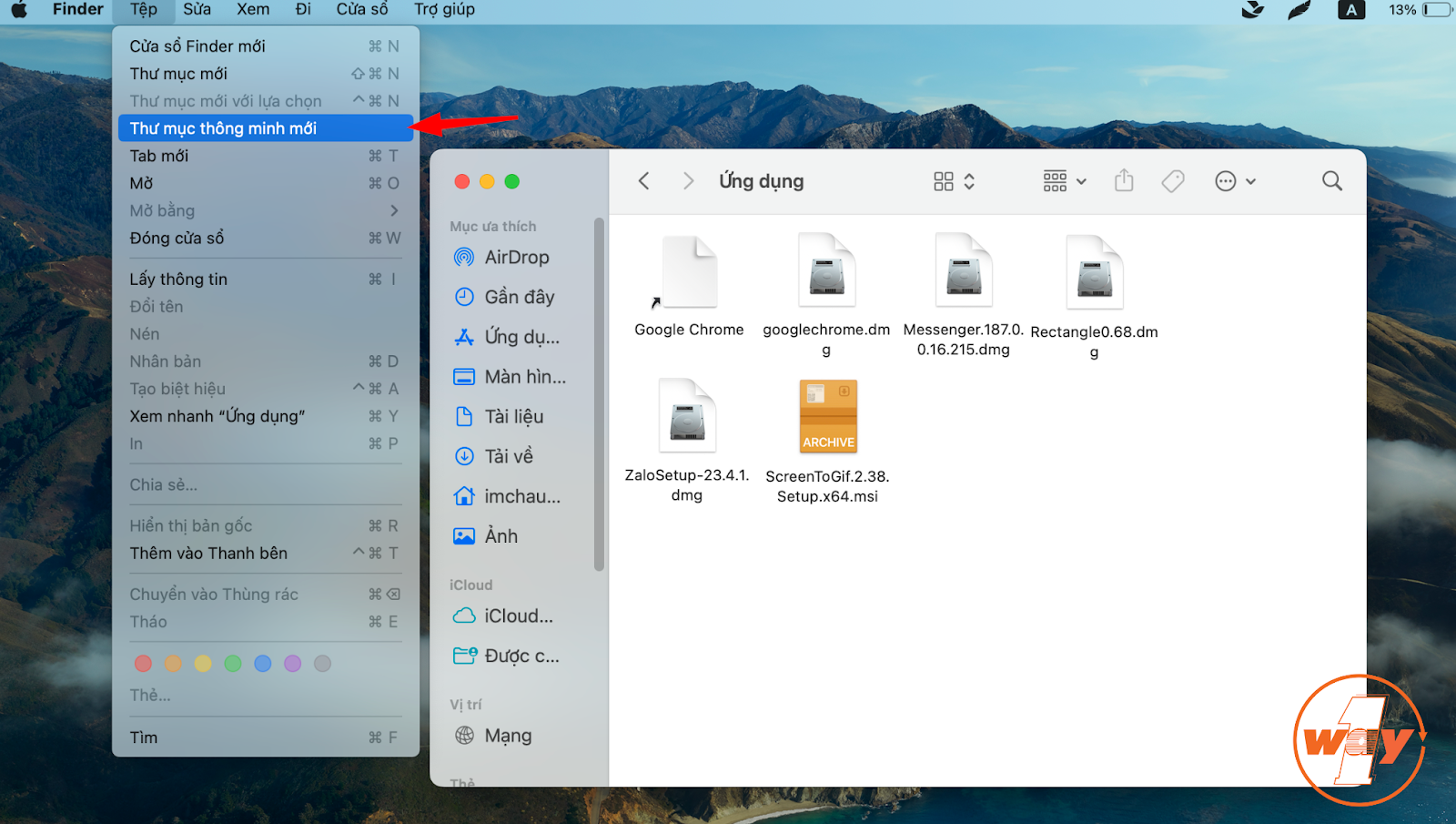Choose Cửa sổ Finder mới
The width and height of the screenshot is (1456, 824).
coord(266,46)
